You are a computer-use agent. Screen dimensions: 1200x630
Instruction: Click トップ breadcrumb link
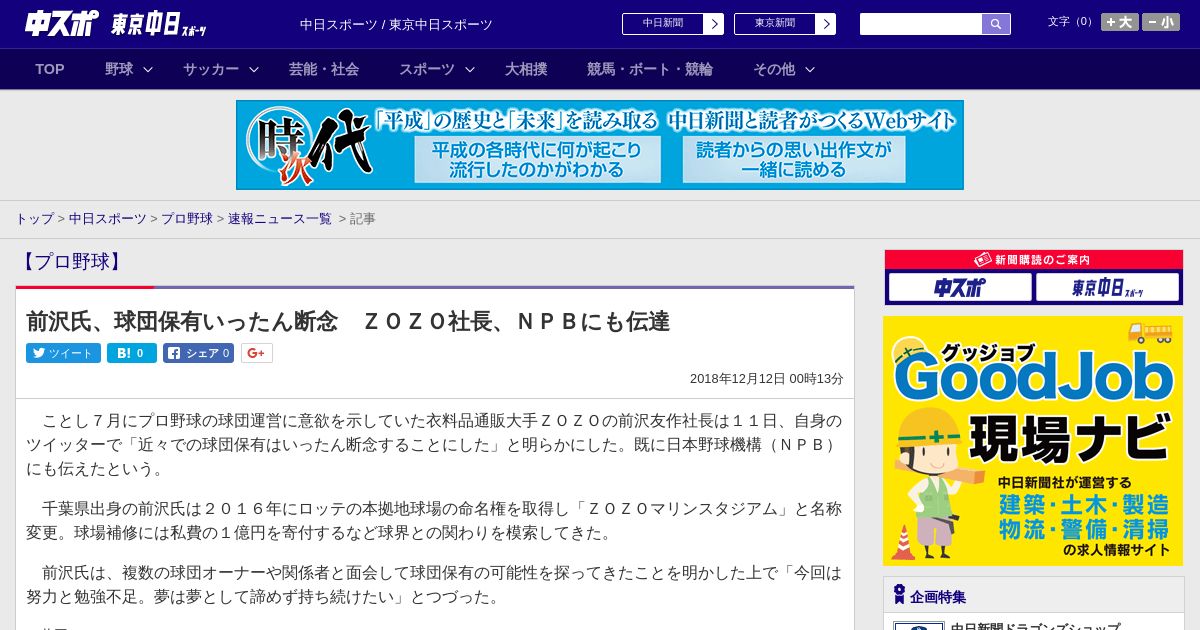tap(34, 218)
